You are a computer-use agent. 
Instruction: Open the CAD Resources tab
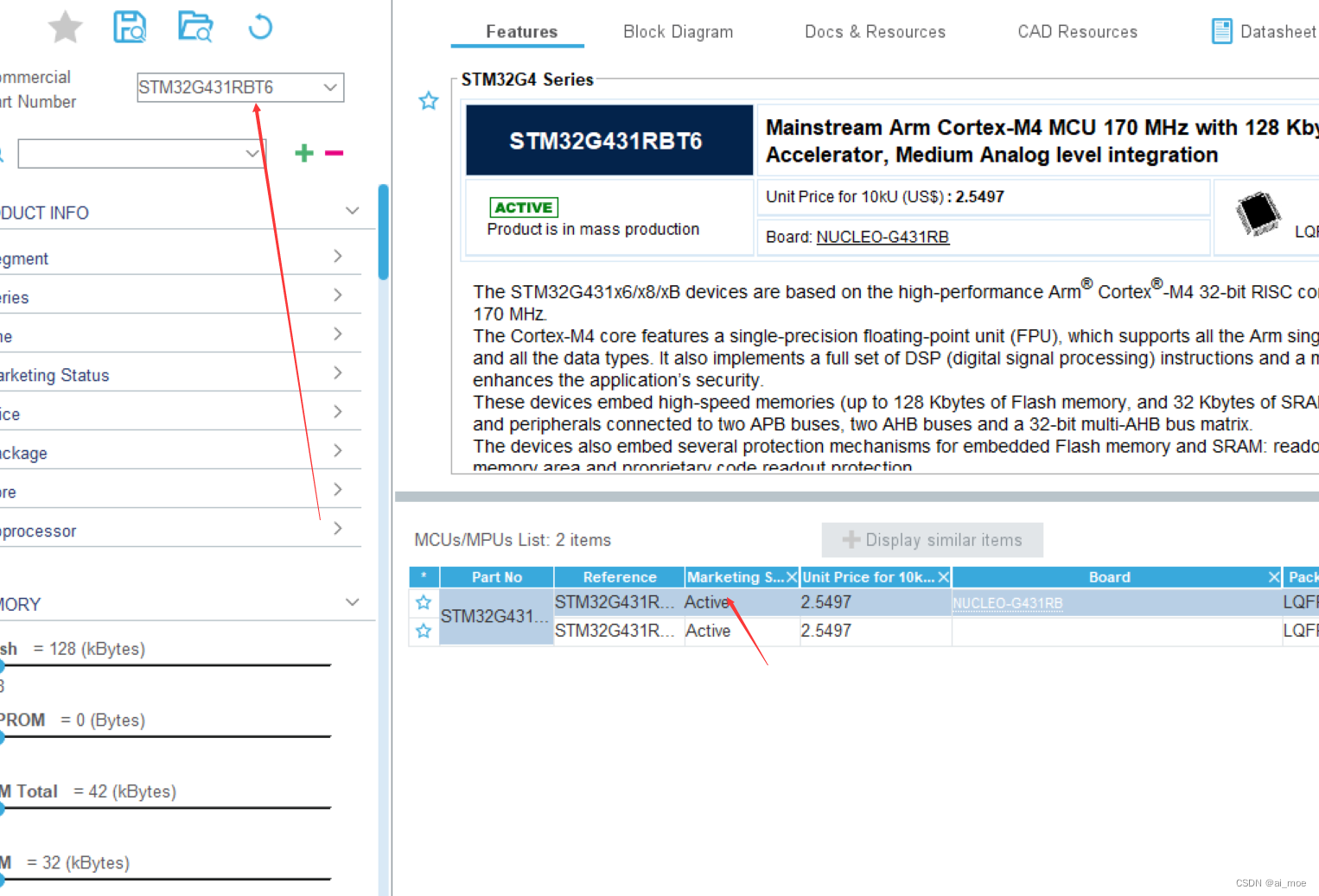[1077, 32]
